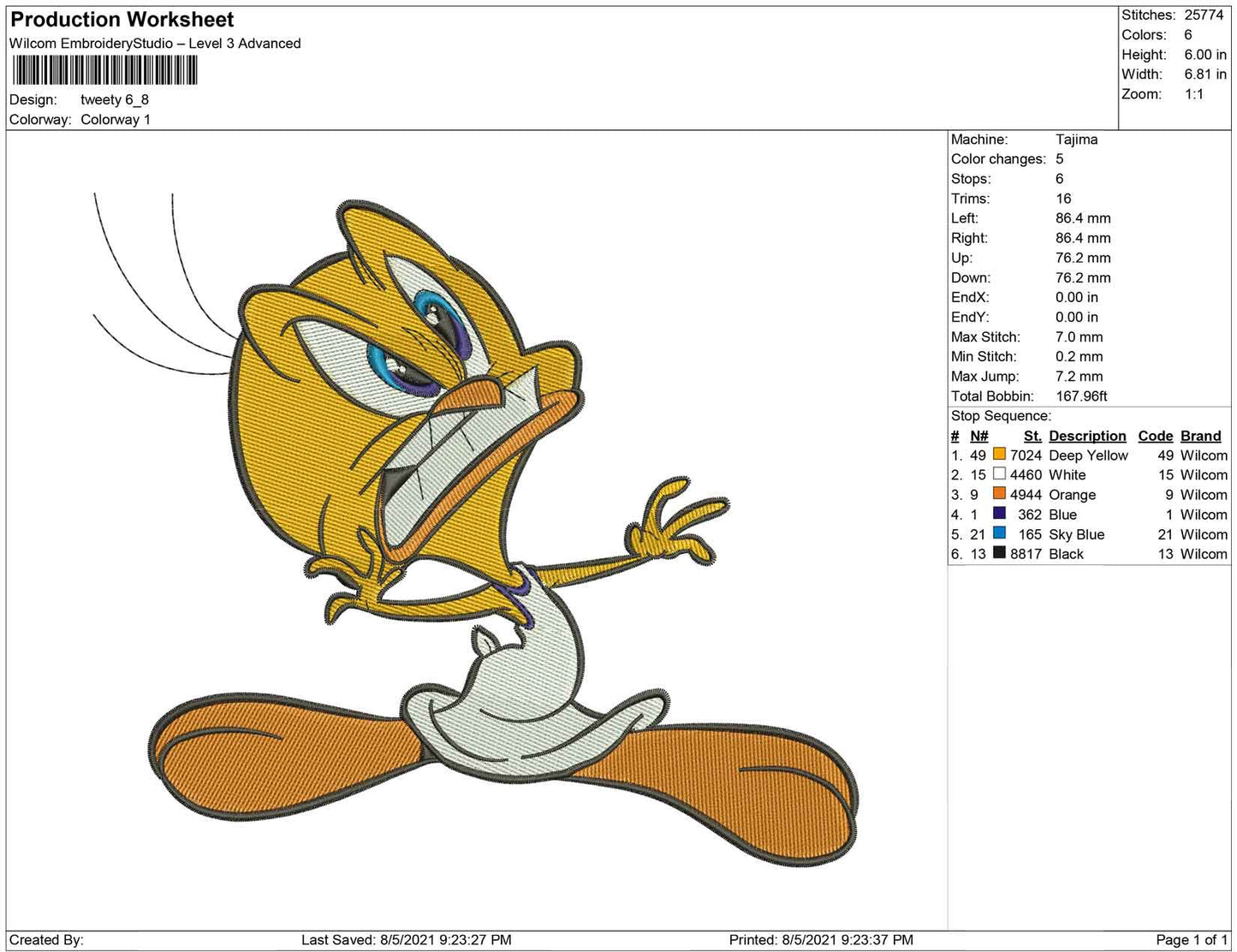The width and height of the screenshot is (1237, 952).
Task: Select the "Black" description text
Action: point(1067,554)
